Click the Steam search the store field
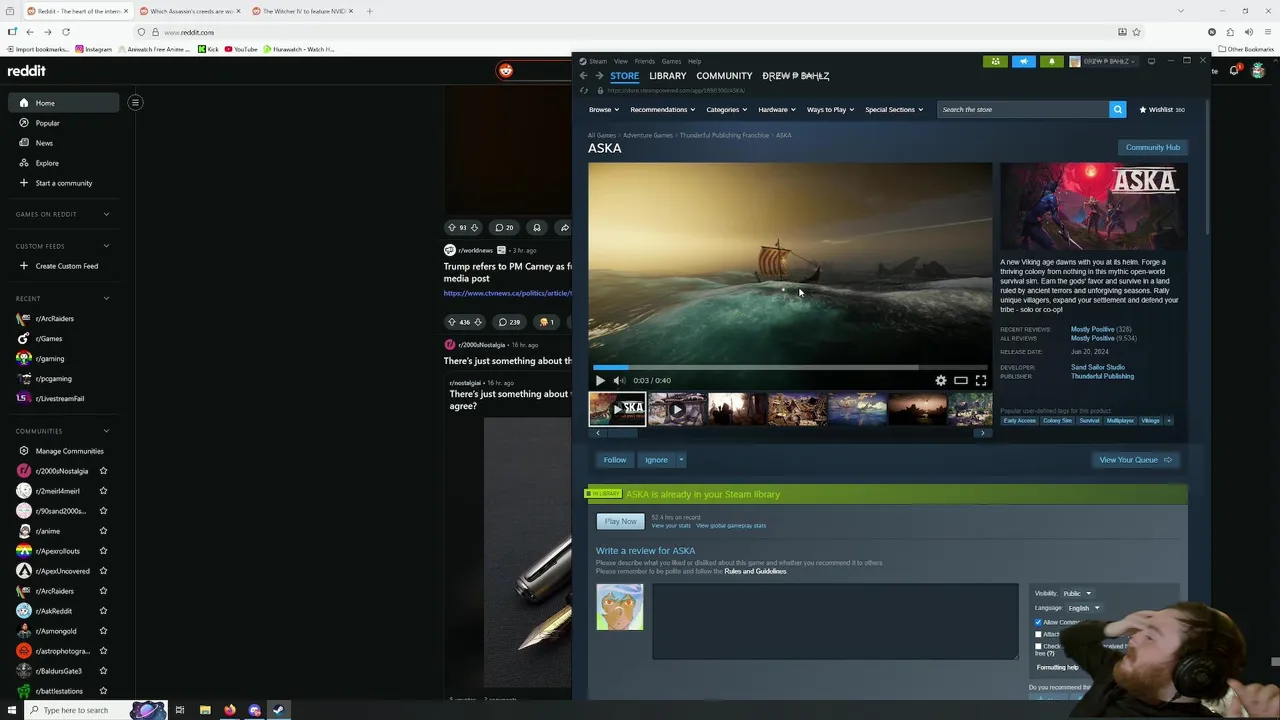The image size is (1280, 720). pyautogui.click(x=1022, y=109)
